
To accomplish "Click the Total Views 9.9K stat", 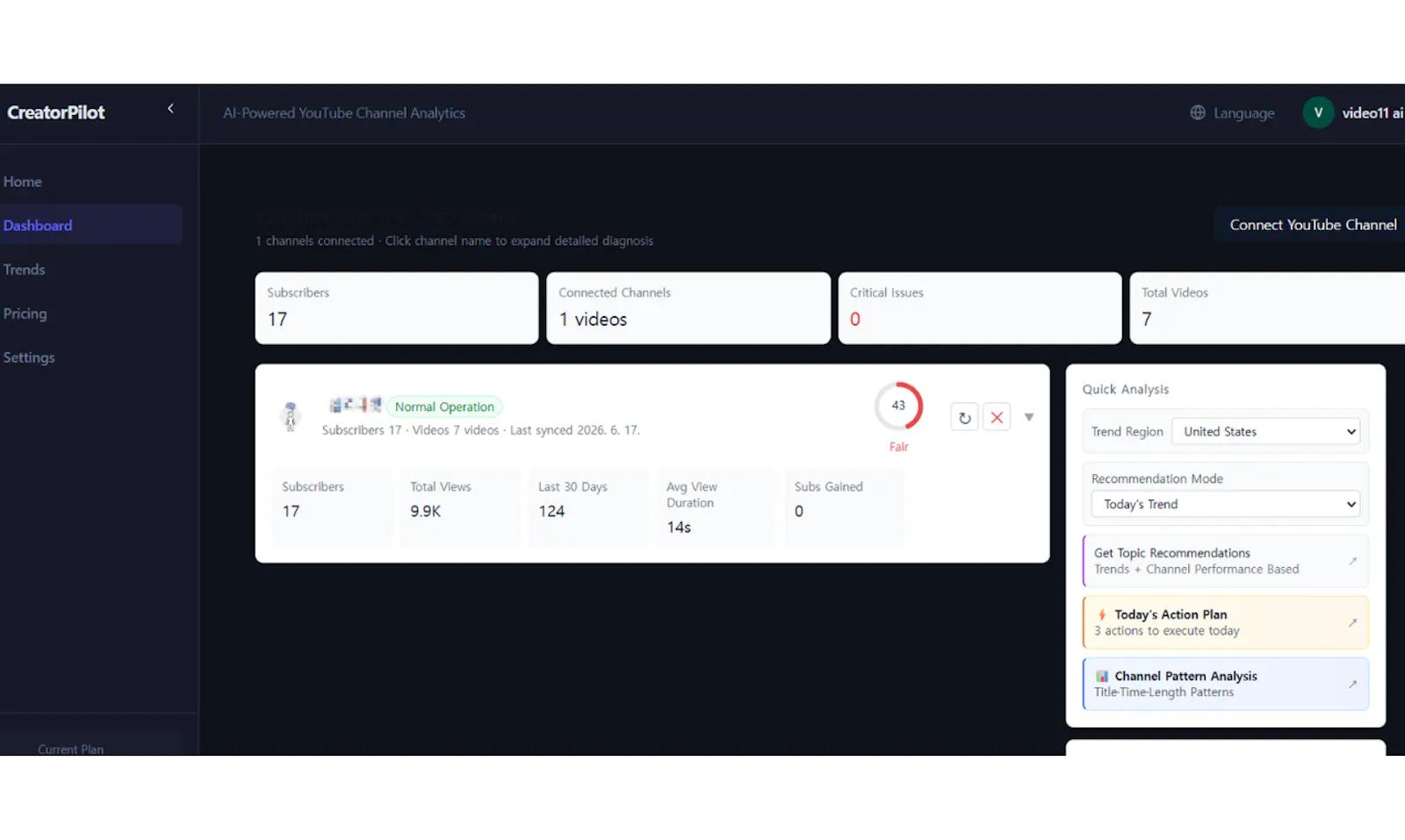I will click(x=460, y=508).
